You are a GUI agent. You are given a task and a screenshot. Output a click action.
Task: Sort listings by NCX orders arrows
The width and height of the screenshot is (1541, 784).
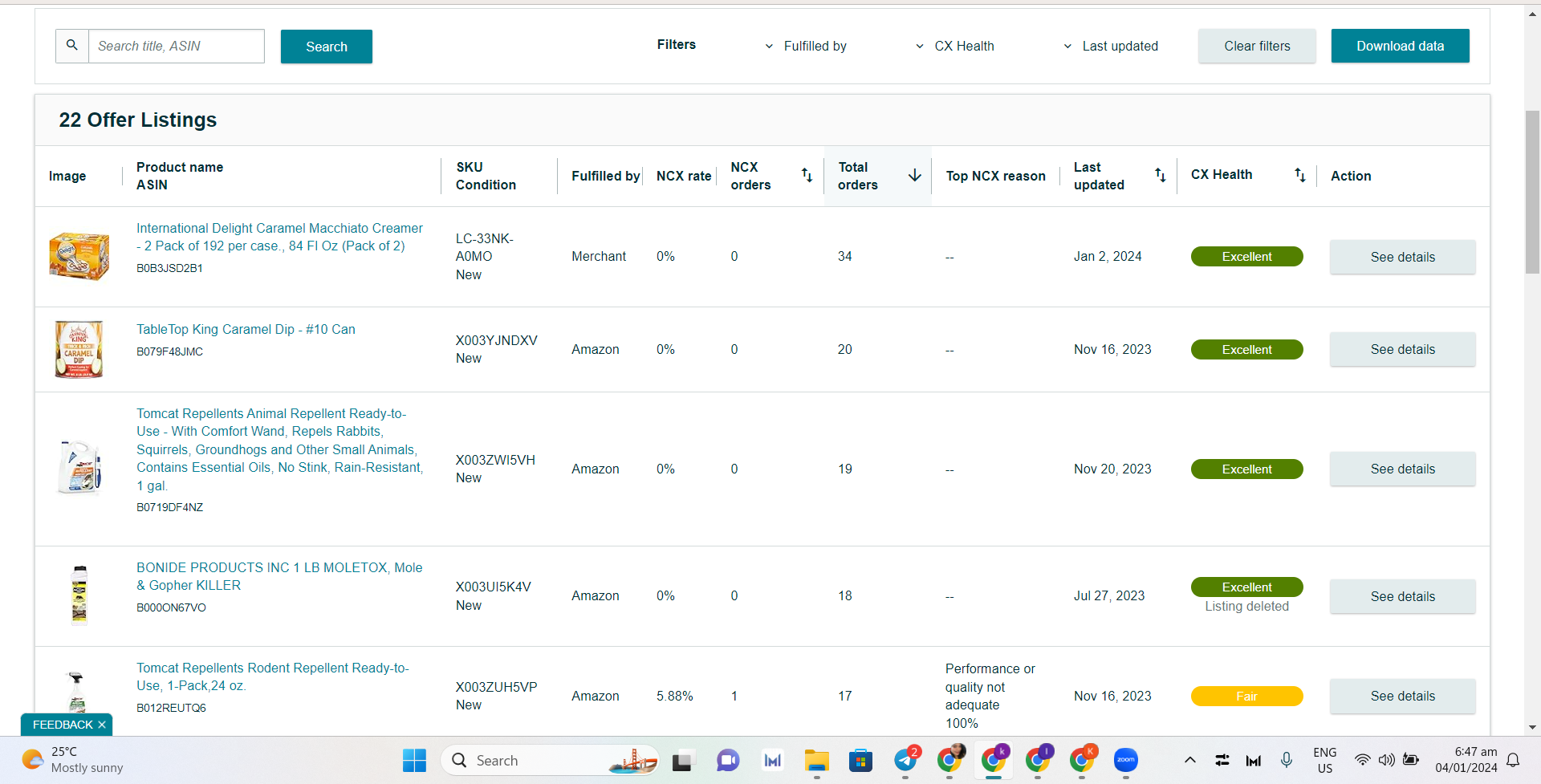click(x=807, y=175)
